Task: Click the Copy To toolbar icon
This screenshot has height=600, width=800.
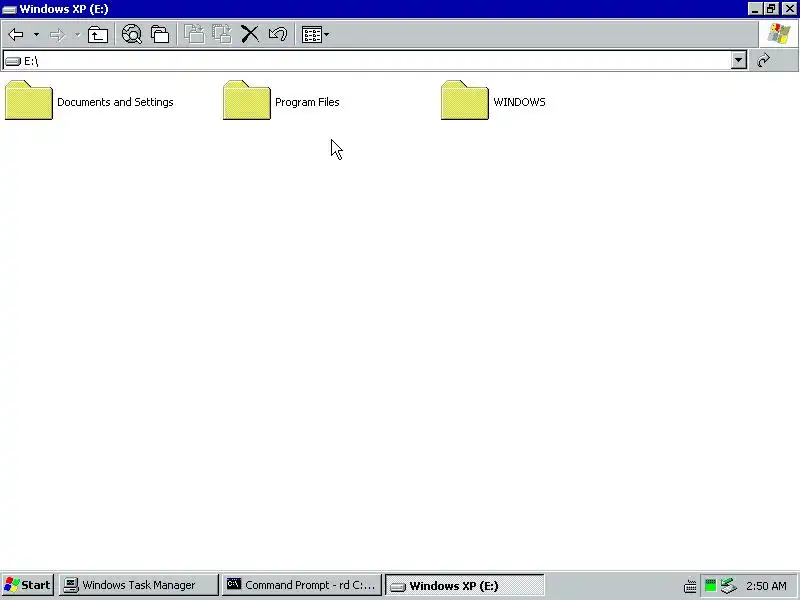Action: [x=222, y=35]
